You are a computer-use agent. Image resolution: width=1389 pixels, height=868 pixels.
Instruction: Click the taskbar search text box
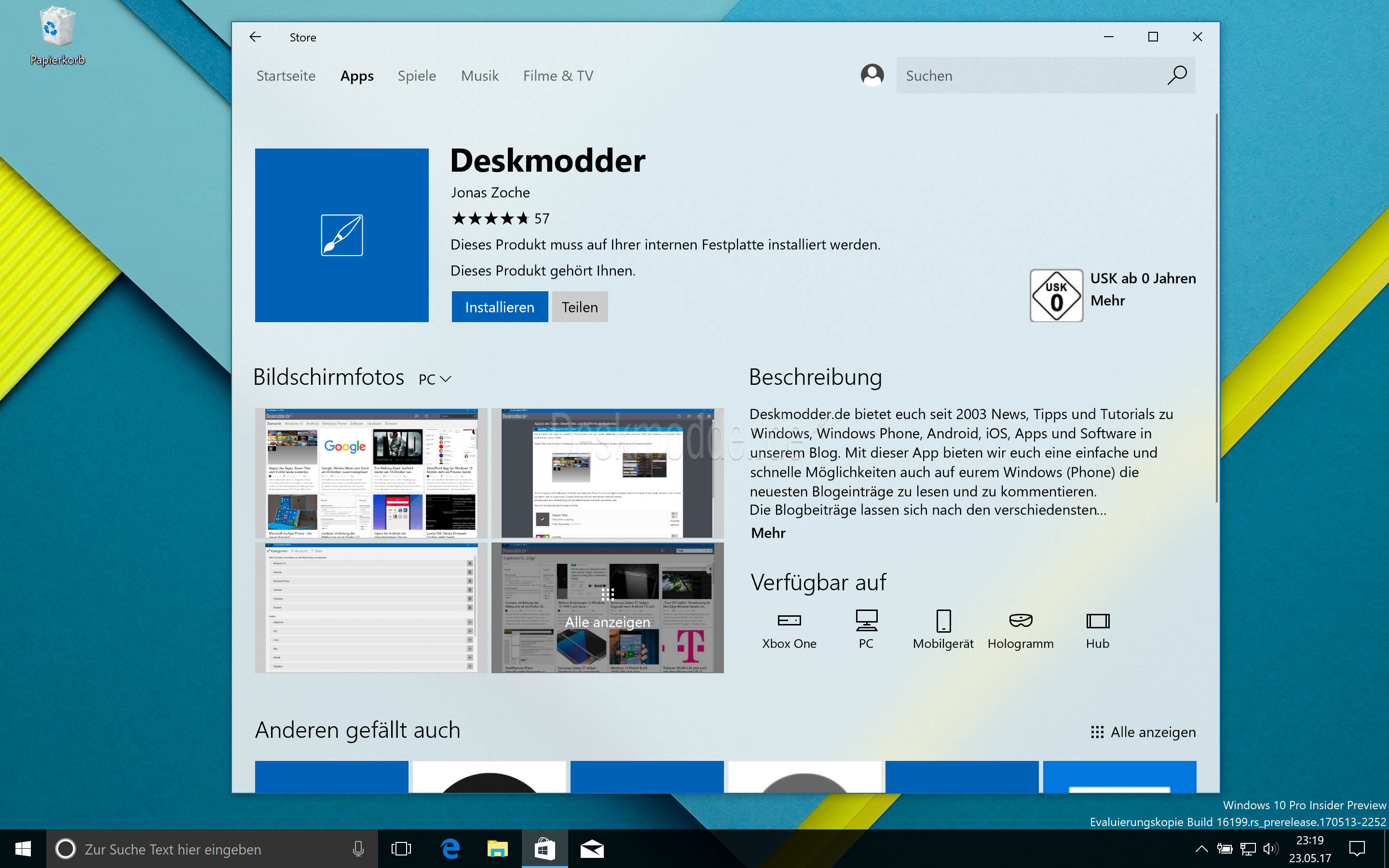(x=212, y=849)
